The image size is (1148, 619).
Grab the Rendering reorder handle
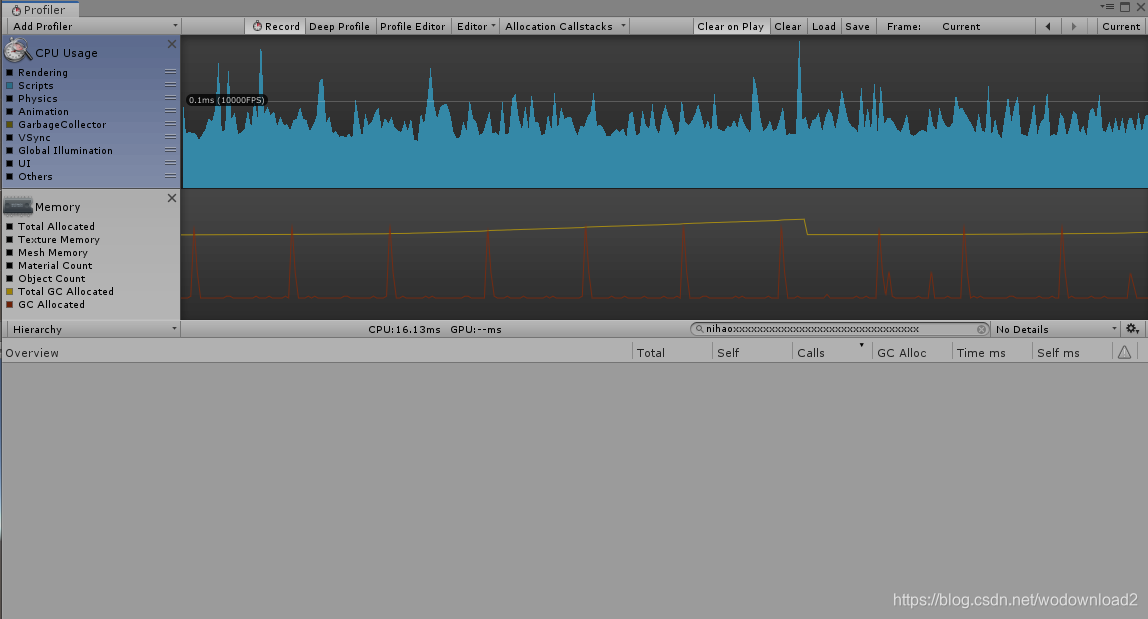coord(170,72)
